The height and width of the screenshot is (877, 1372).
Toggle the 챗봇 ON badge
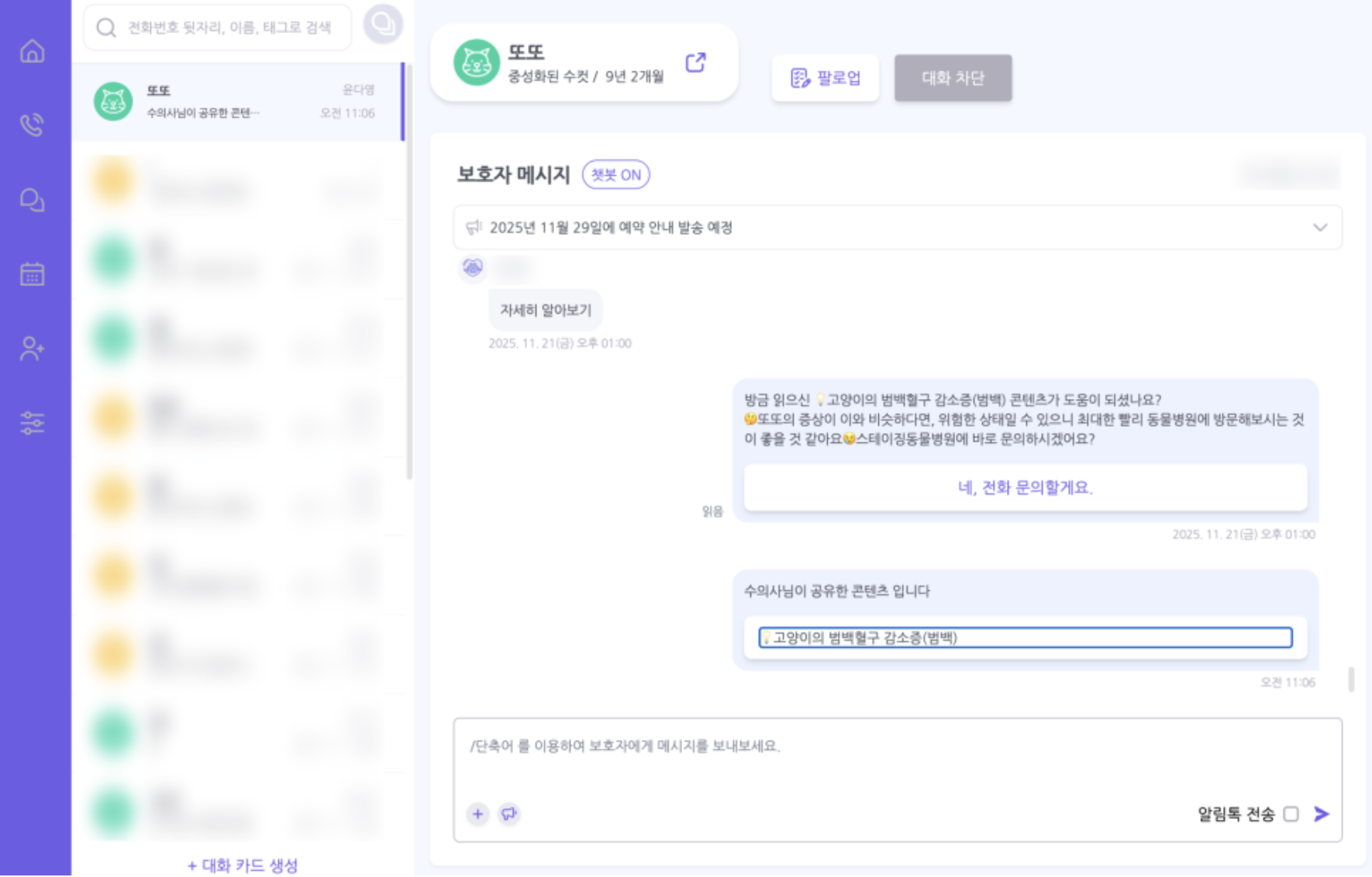[615, 175]
